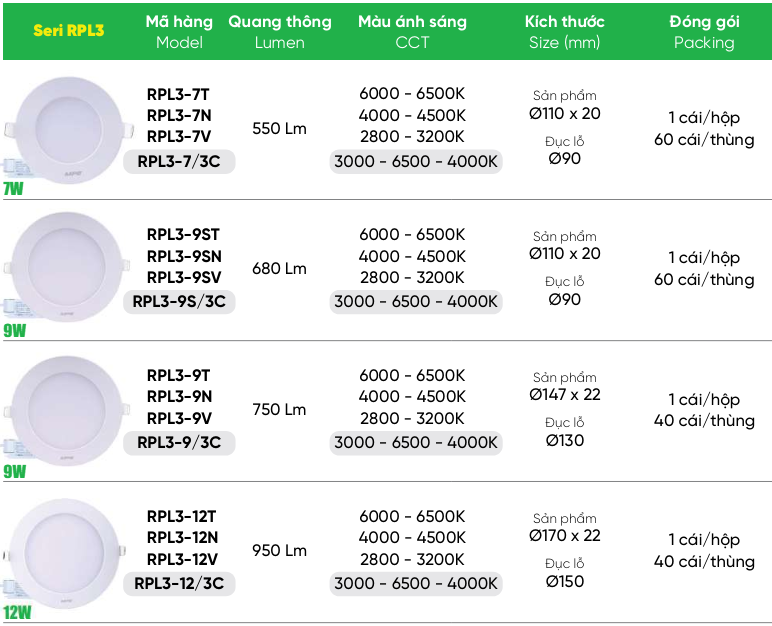Click the Mã hàng Model column header
The height and width of the screenshot is (626, 772).
coord(179,31)
